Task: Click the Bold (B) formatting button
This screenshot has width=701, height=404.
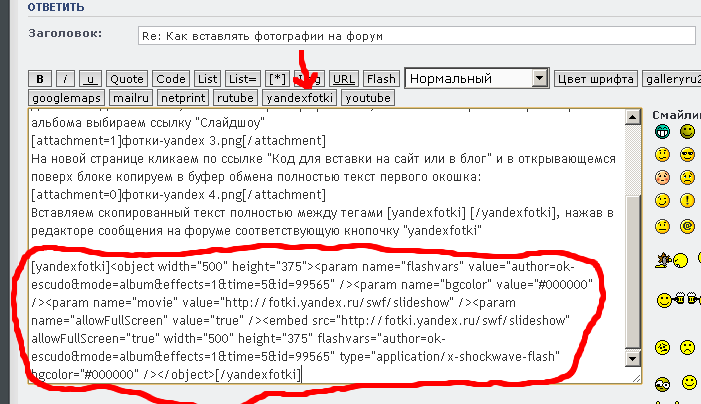Action: (x=39, y=78)
